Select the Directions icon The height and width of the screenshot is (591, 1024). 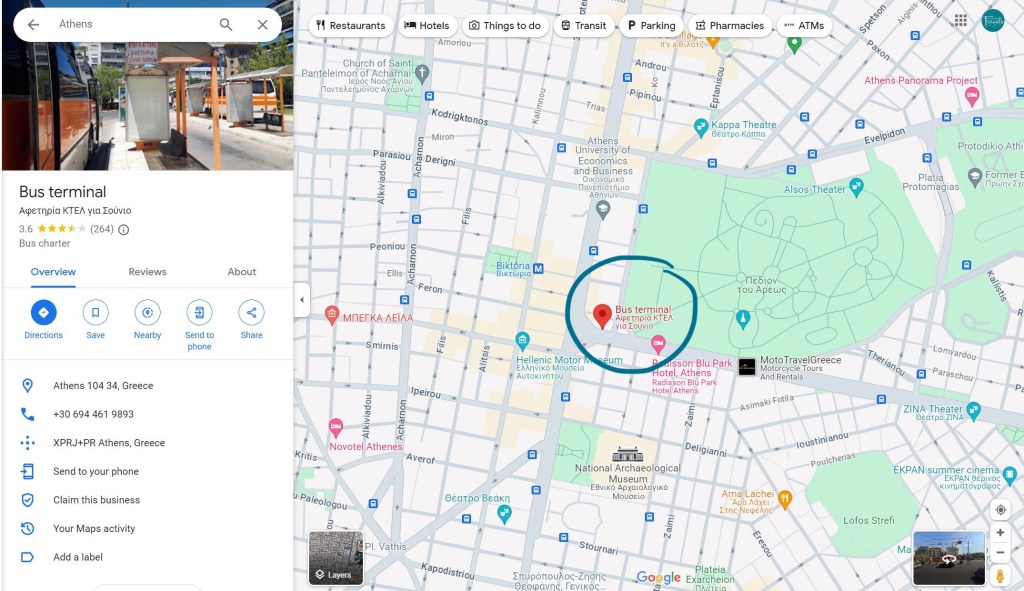tap(43, 312)
